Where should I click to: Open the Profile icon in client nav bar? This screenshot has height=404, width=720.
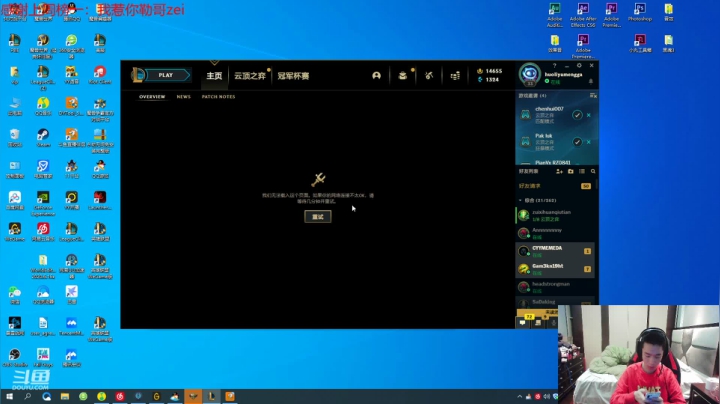pyautogui.click(x=377, y=76)
